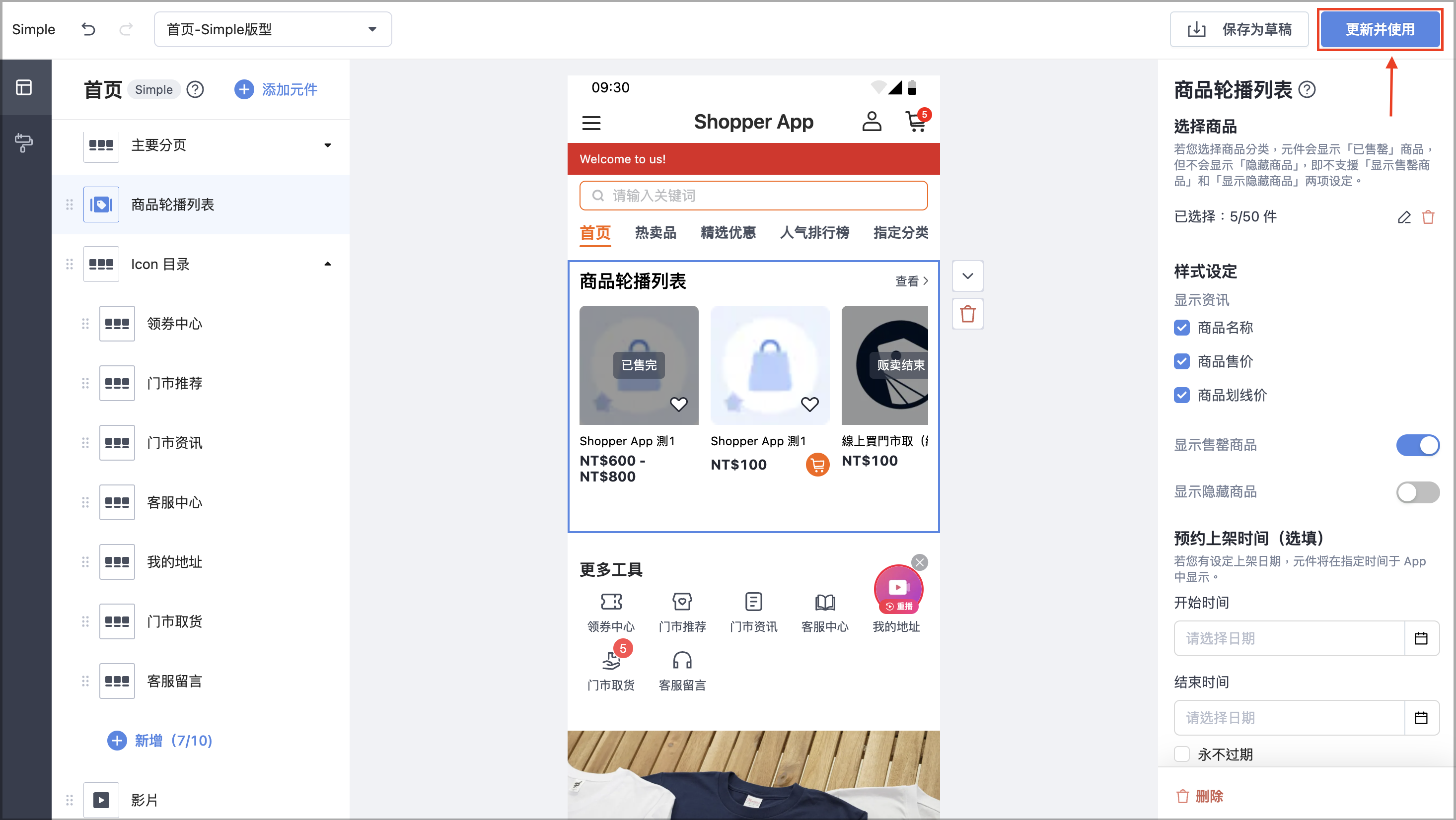This screenshot has width=1456, height=820.
Task: Select 商品轮播列表 in component list
Action: coord(201,205)
